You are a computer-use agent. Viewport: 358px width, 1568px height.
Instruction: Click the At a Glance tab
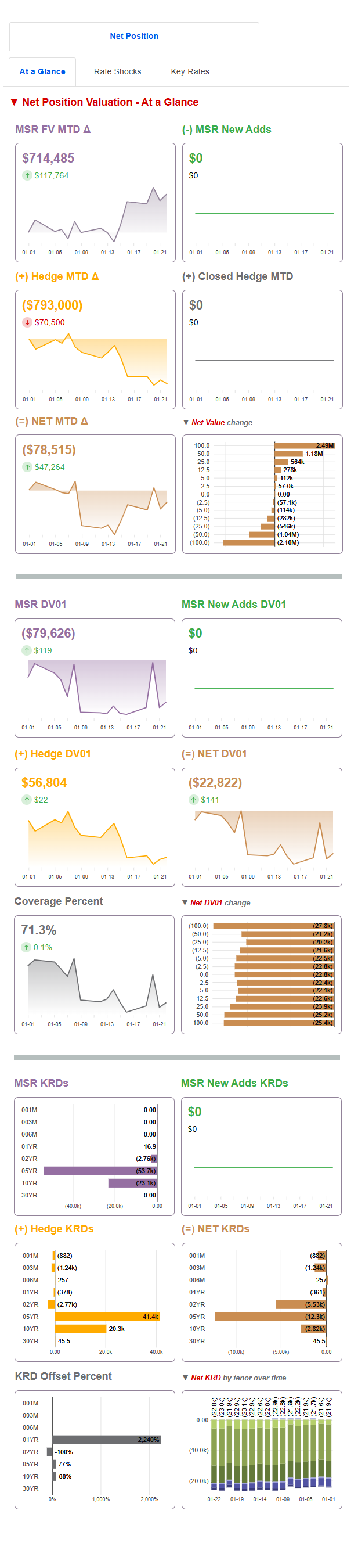click(x=42, y=71)
